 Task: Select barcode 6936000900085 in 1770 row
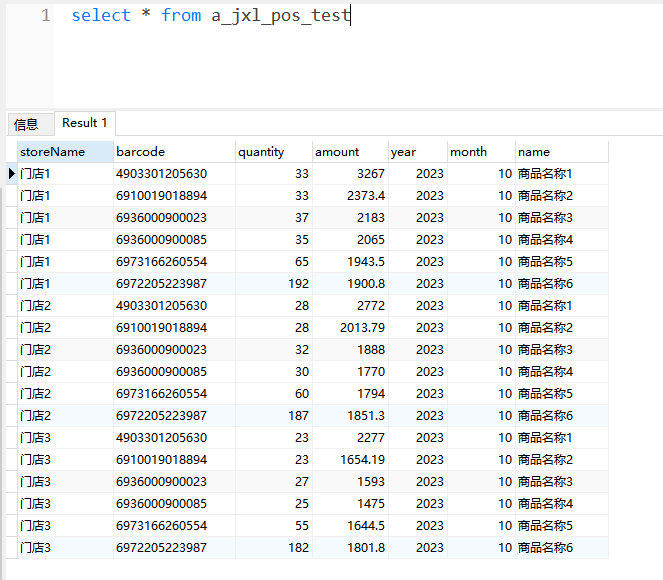pos(174,372)
